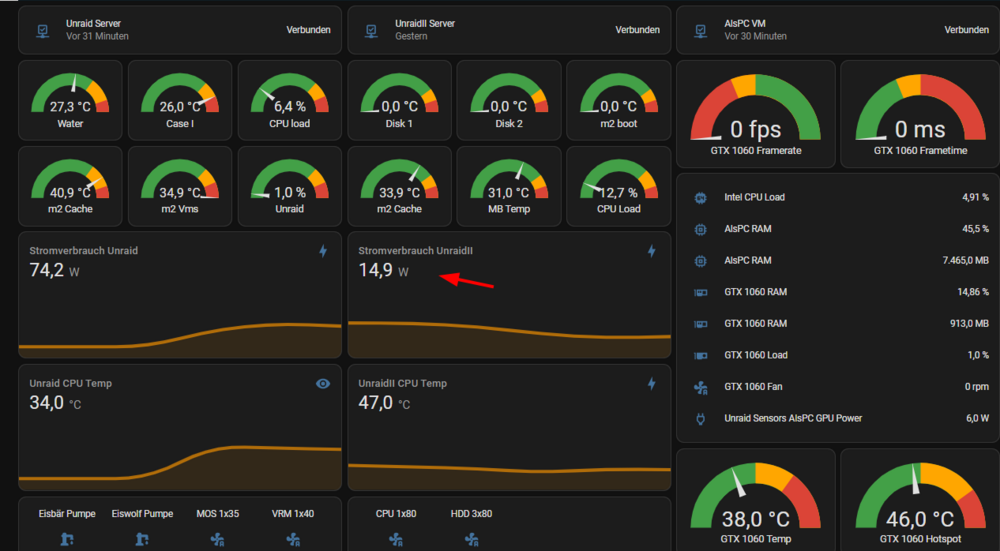
Task: Click Verbunden status of Unraid Server
Action: (309, 30)
